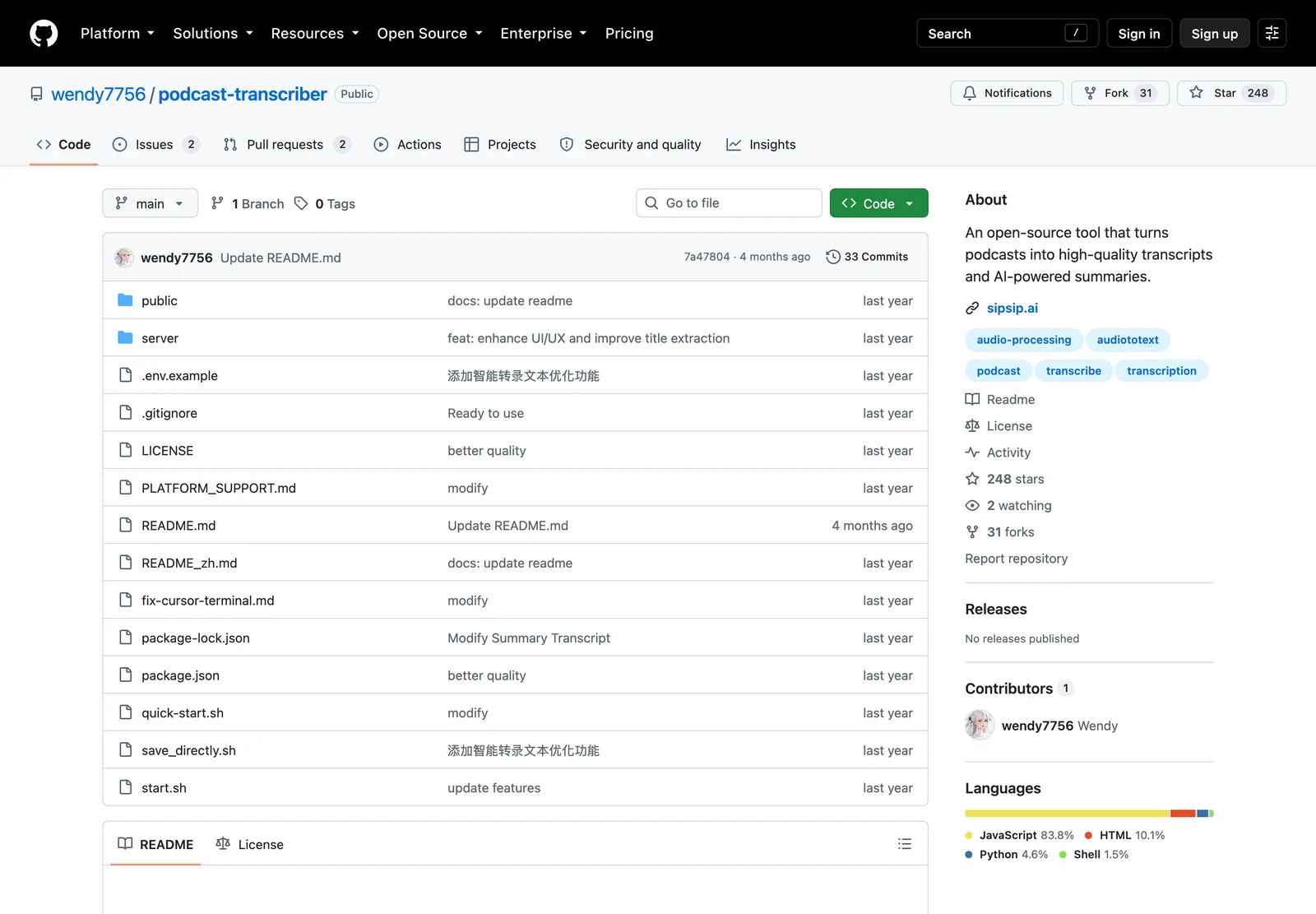Image resolution: width=1316 pixels, height=914 pixels.
Task: Click the .env.example file icon
Action: click(x=125, y=375)
